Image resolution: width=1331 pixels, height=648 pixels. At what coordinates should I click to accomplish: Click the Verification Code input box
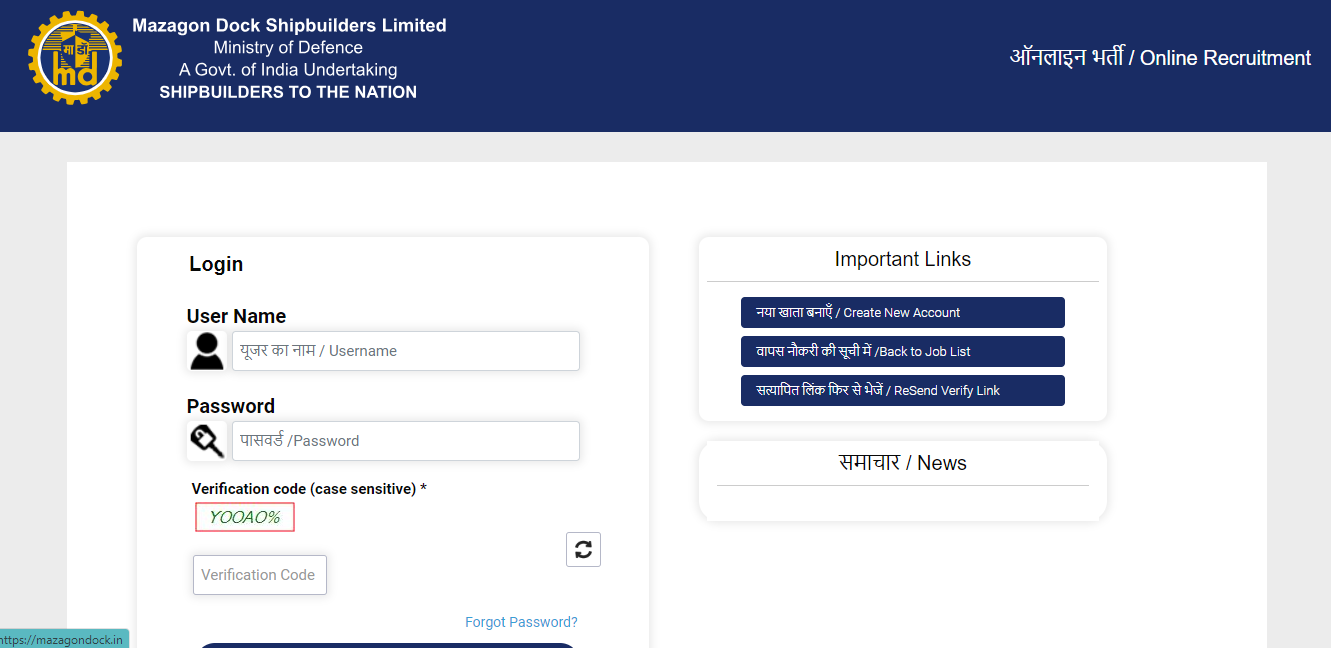point(260,575)
